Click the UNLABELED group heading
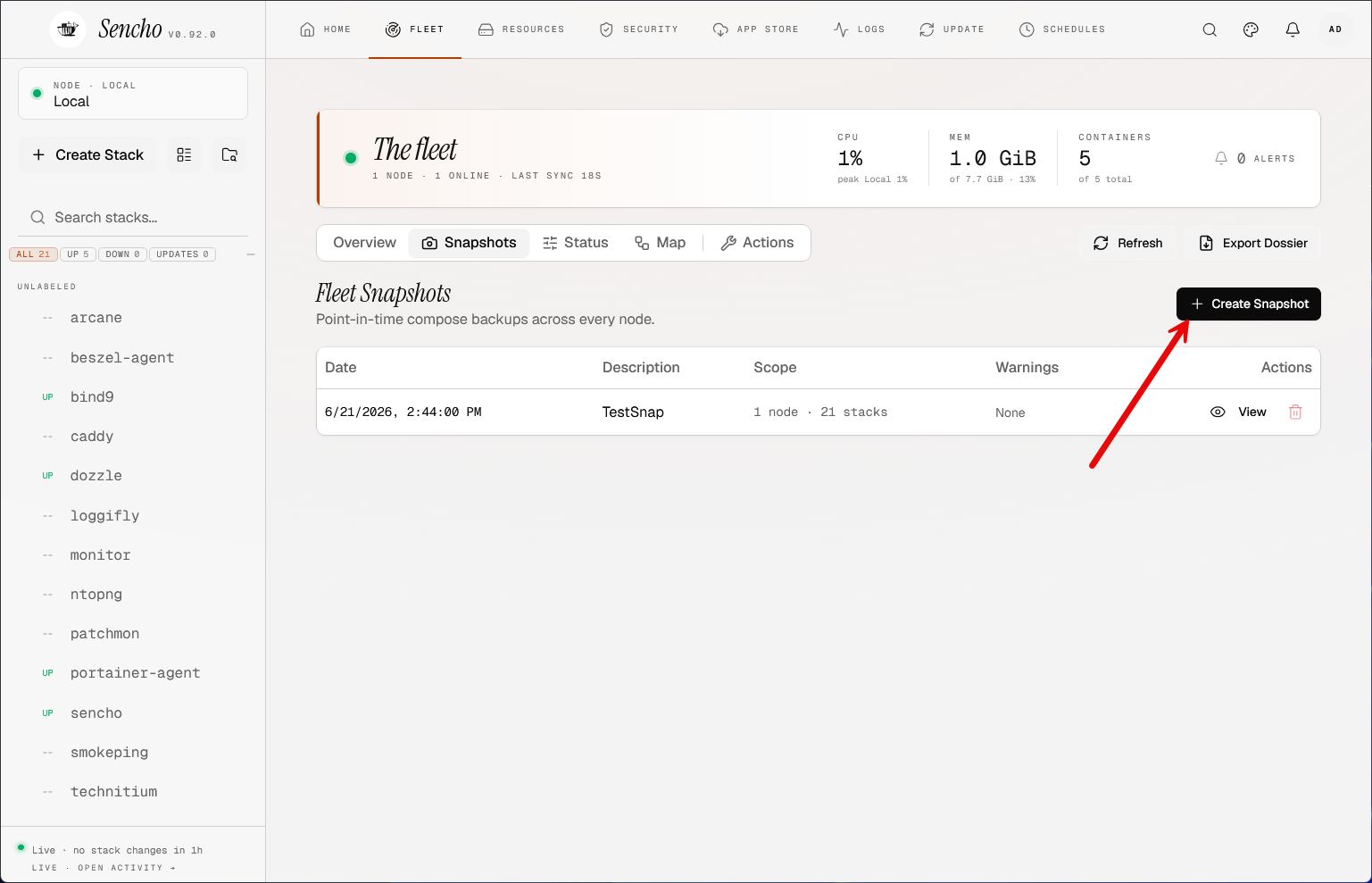The image size is (1372, 883). [46, 287]
